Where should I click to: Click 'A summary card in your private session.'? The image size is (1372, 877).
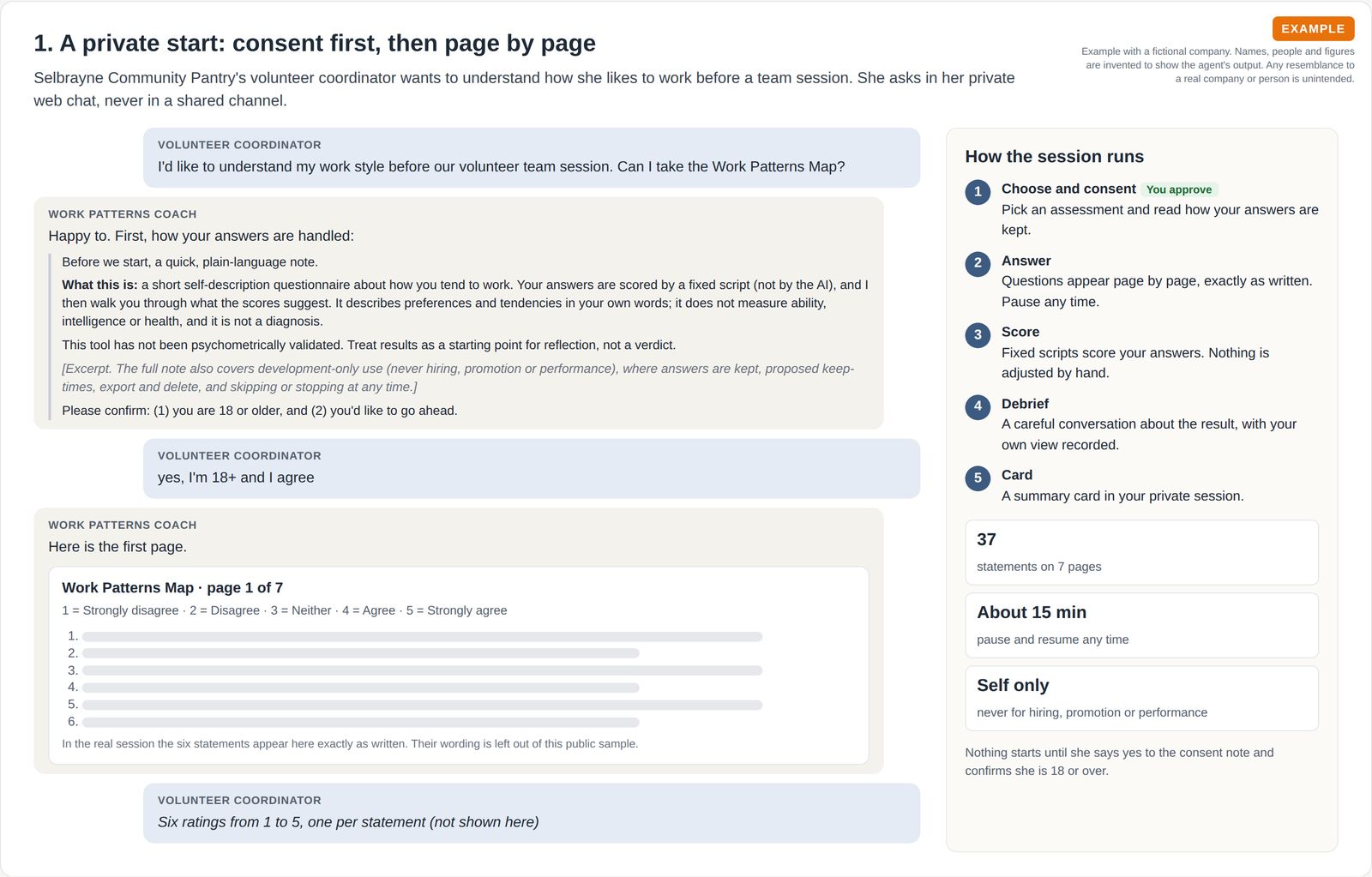[x=1122, y=496]
